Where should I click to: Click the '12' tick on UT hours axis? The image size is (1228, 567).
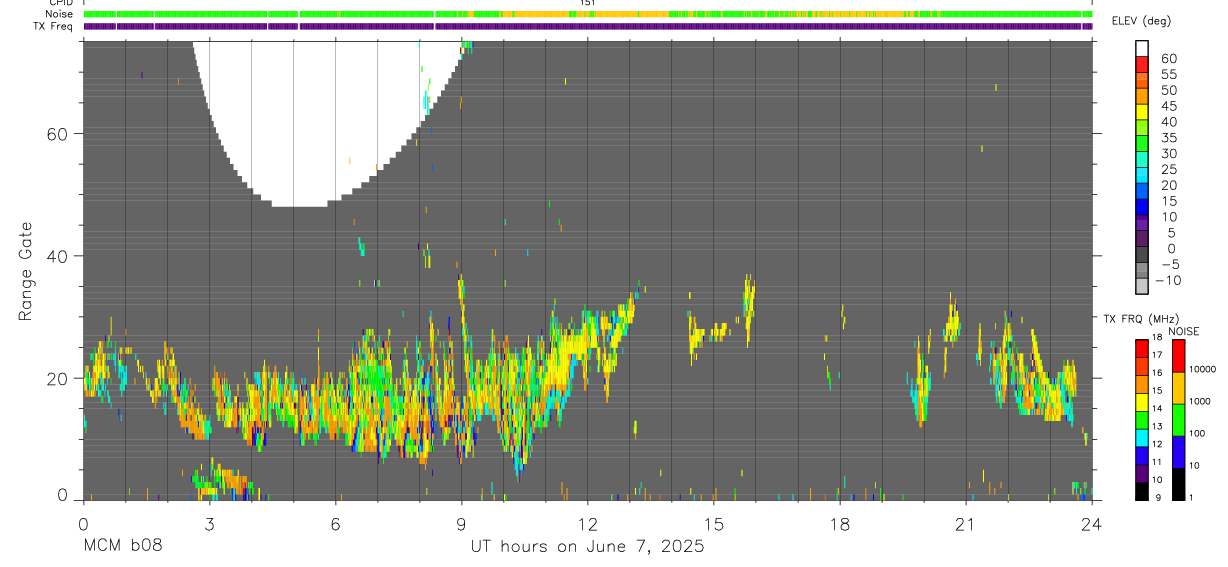tap(588, 524)
